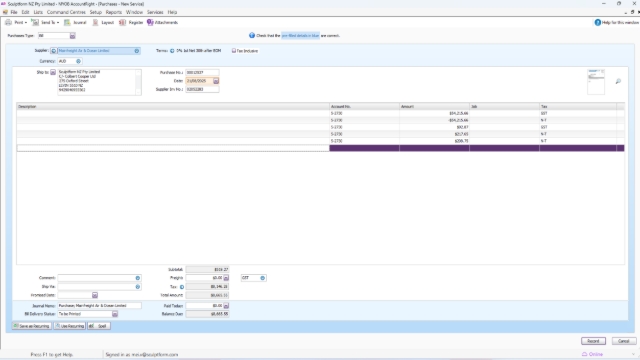
Task: Open the Register toolbar button
Action: tap(131, 22)
